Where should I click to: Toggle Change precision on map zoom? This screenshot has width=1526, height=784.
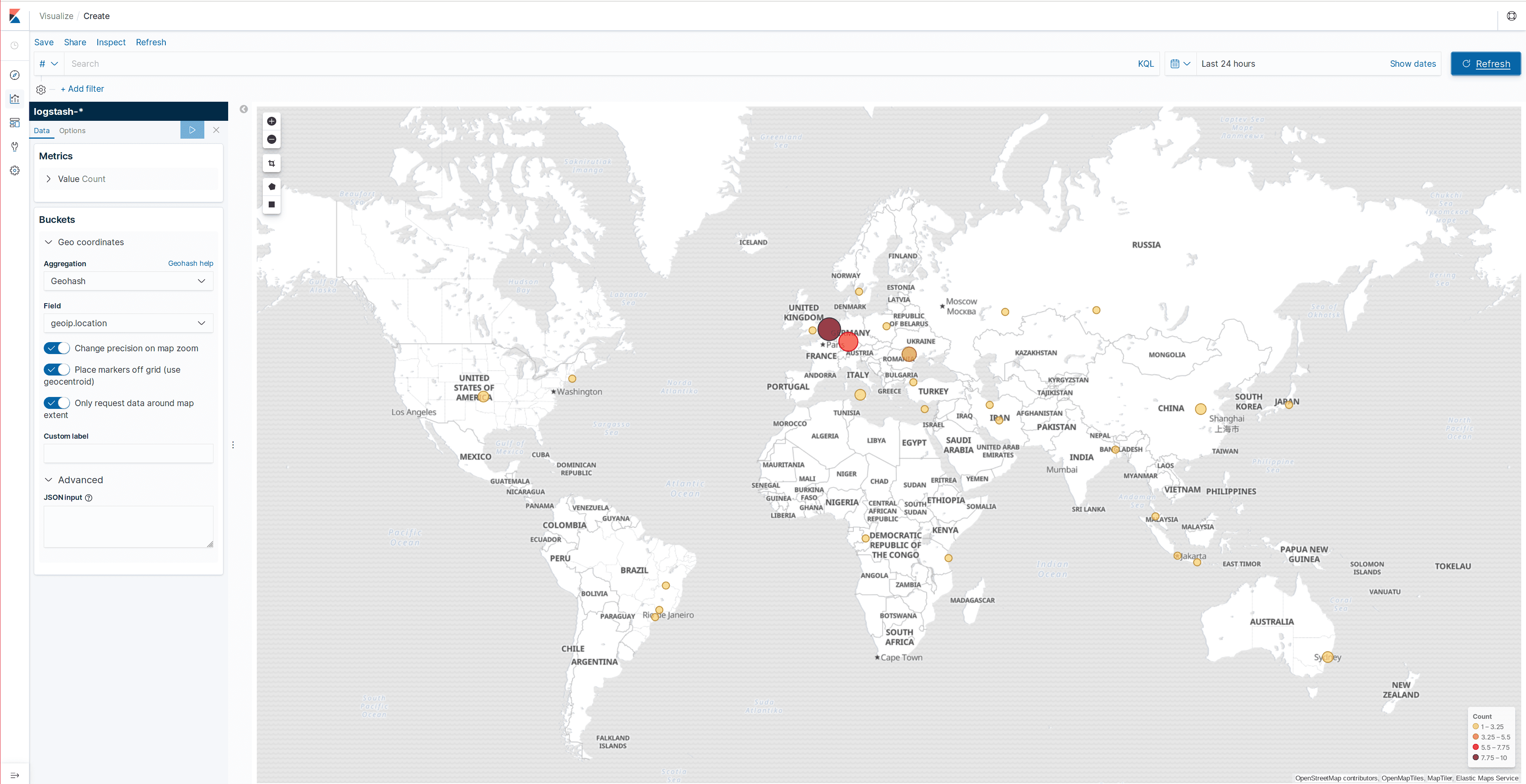coord(57,348)
